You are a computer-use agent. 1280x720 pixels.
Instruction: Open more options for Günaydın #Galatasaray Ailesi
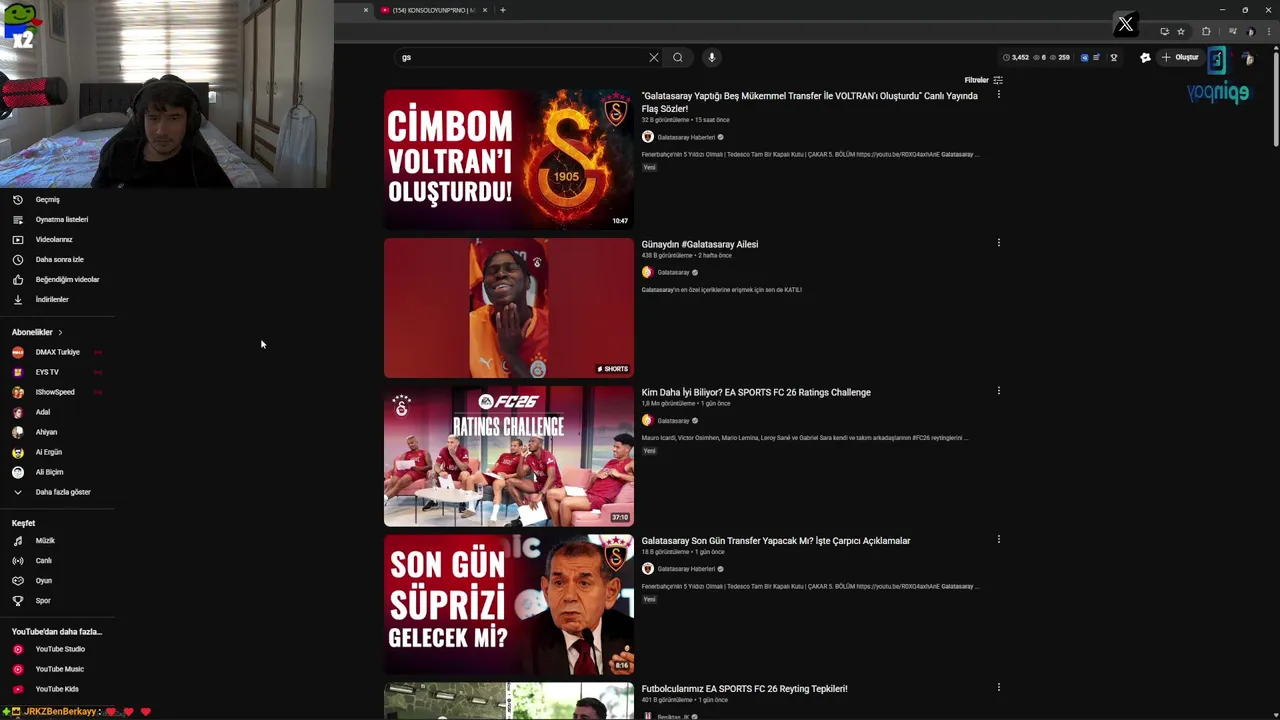click(998, 242)
